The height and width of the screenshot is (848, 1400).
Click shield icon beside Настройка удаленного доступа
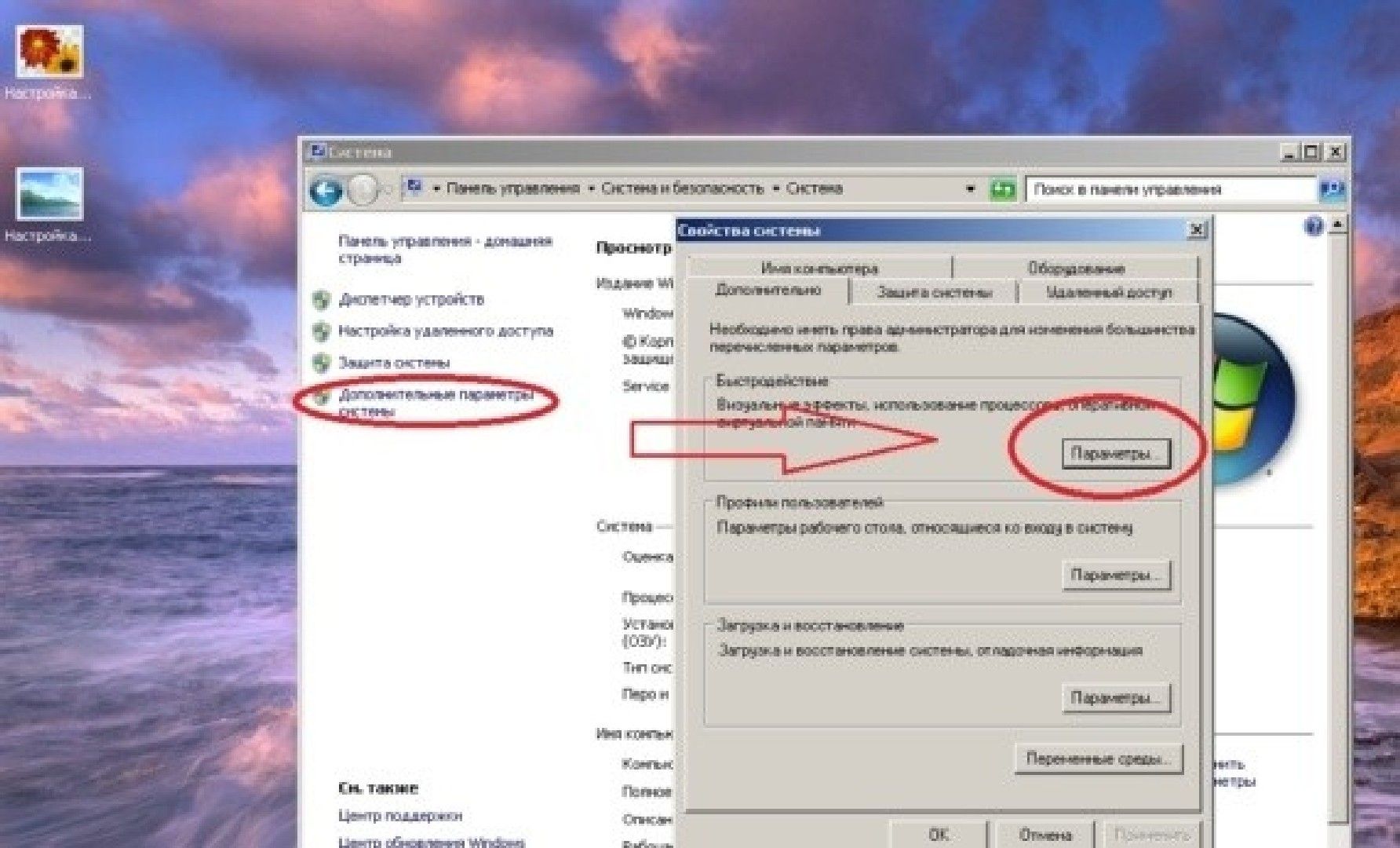[x=321, y=331]
